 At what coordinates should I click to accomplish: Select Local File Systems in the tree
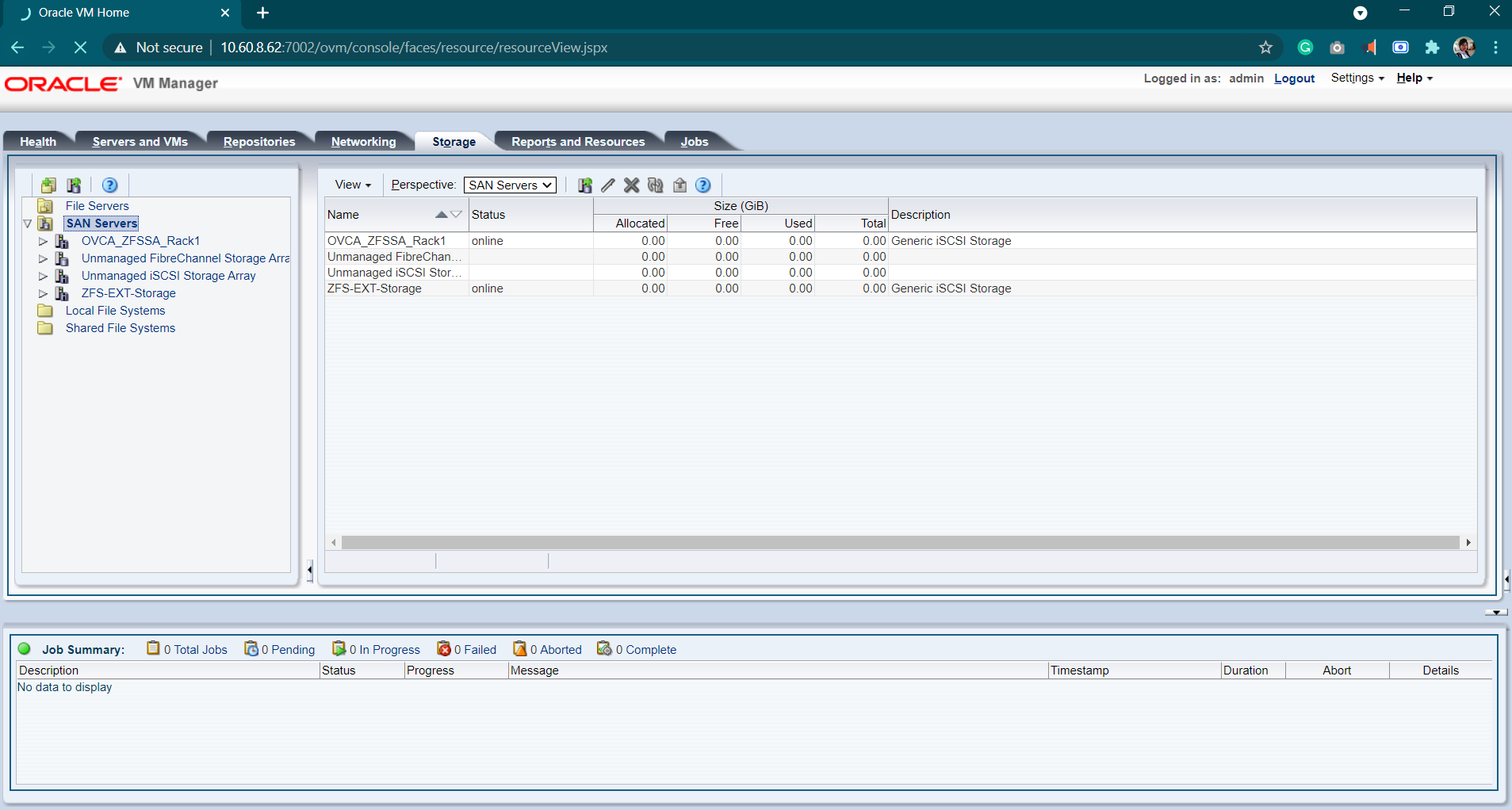(x=115, y=311)
